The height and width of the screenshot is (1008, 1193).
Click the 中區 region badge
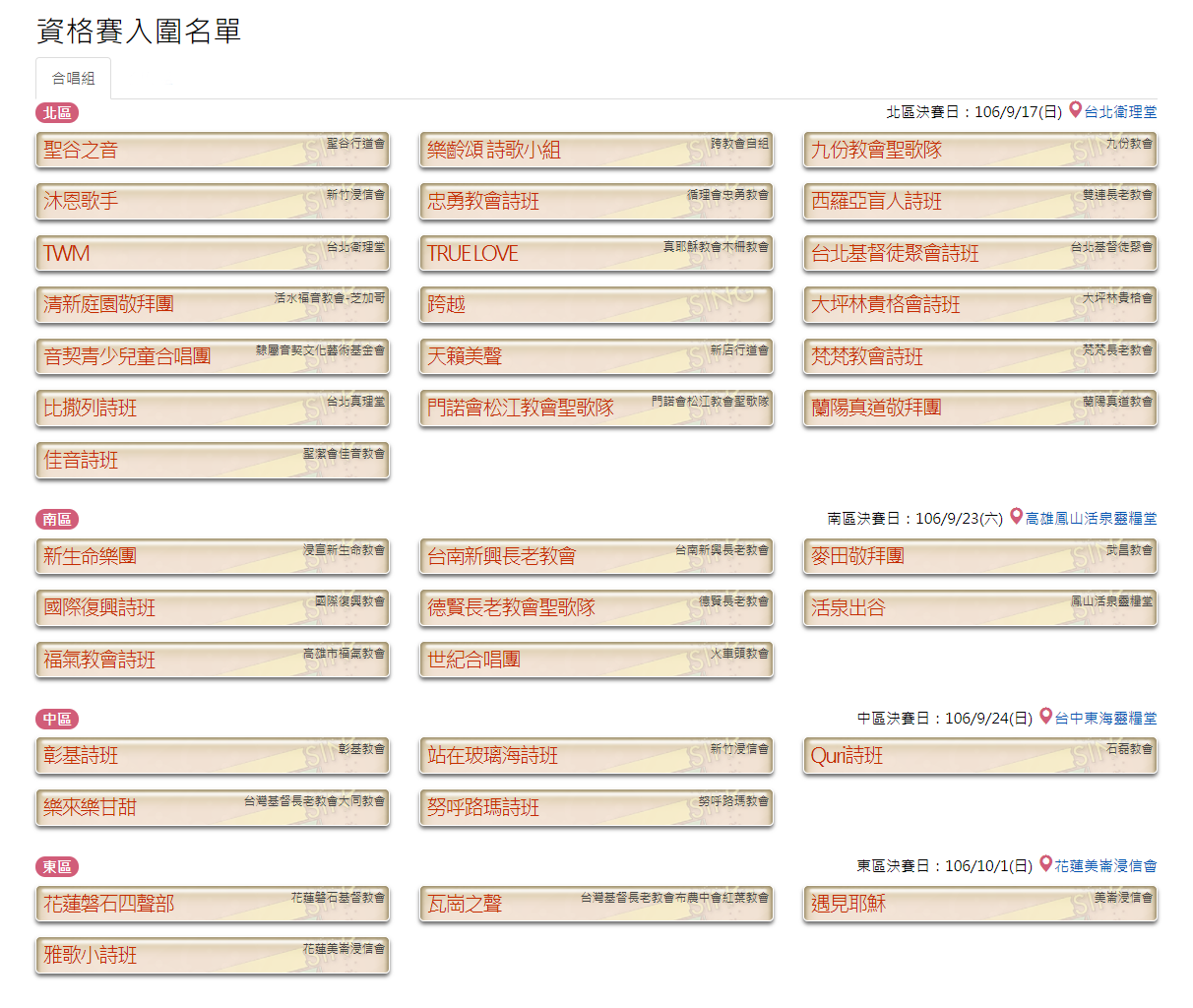click(x=57, y=720)
